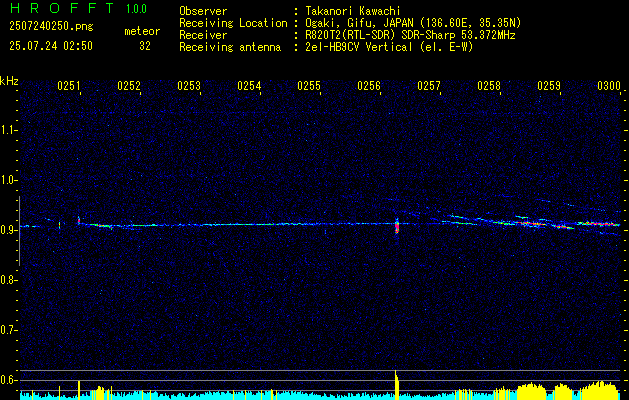Image resolution: width=629 pixels, height=400 pixels.
Task: Click antenna text 2el-HB9CV Vertical
Action: point(359,47)
